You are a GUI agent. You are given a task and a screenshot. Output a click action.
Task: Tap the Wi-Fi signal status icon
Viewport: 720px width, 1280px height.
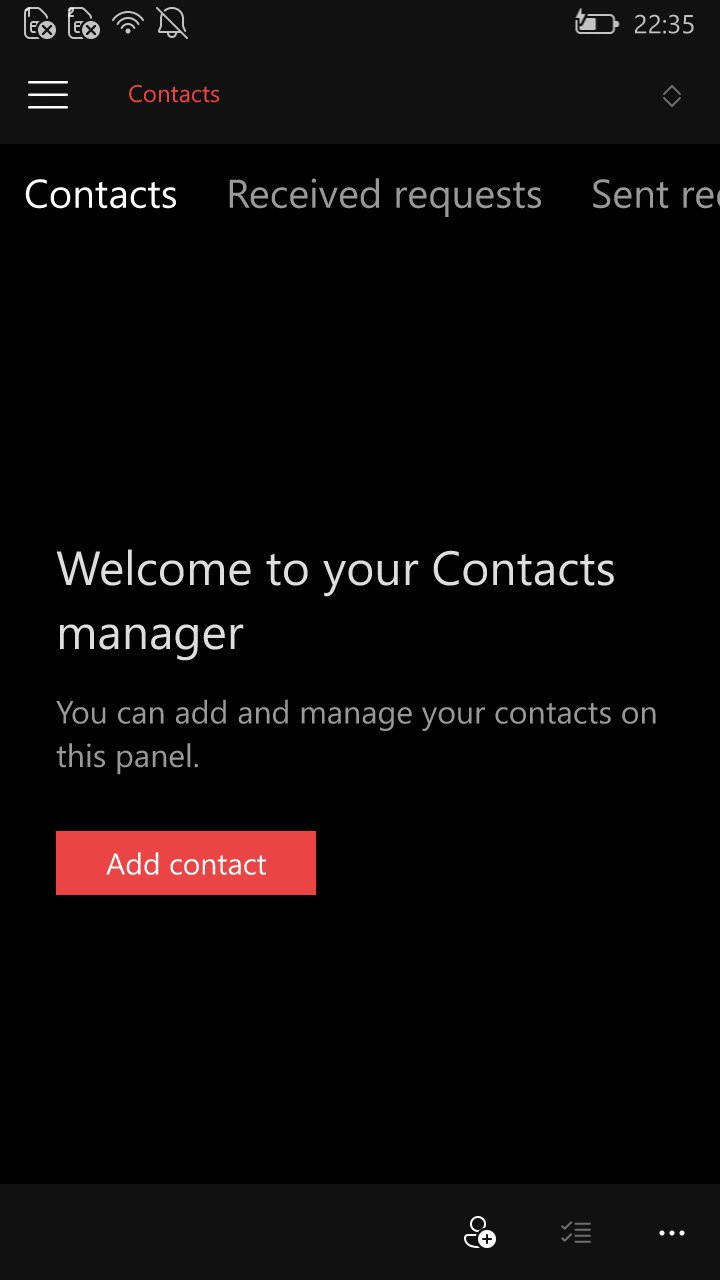click(129, 23)
